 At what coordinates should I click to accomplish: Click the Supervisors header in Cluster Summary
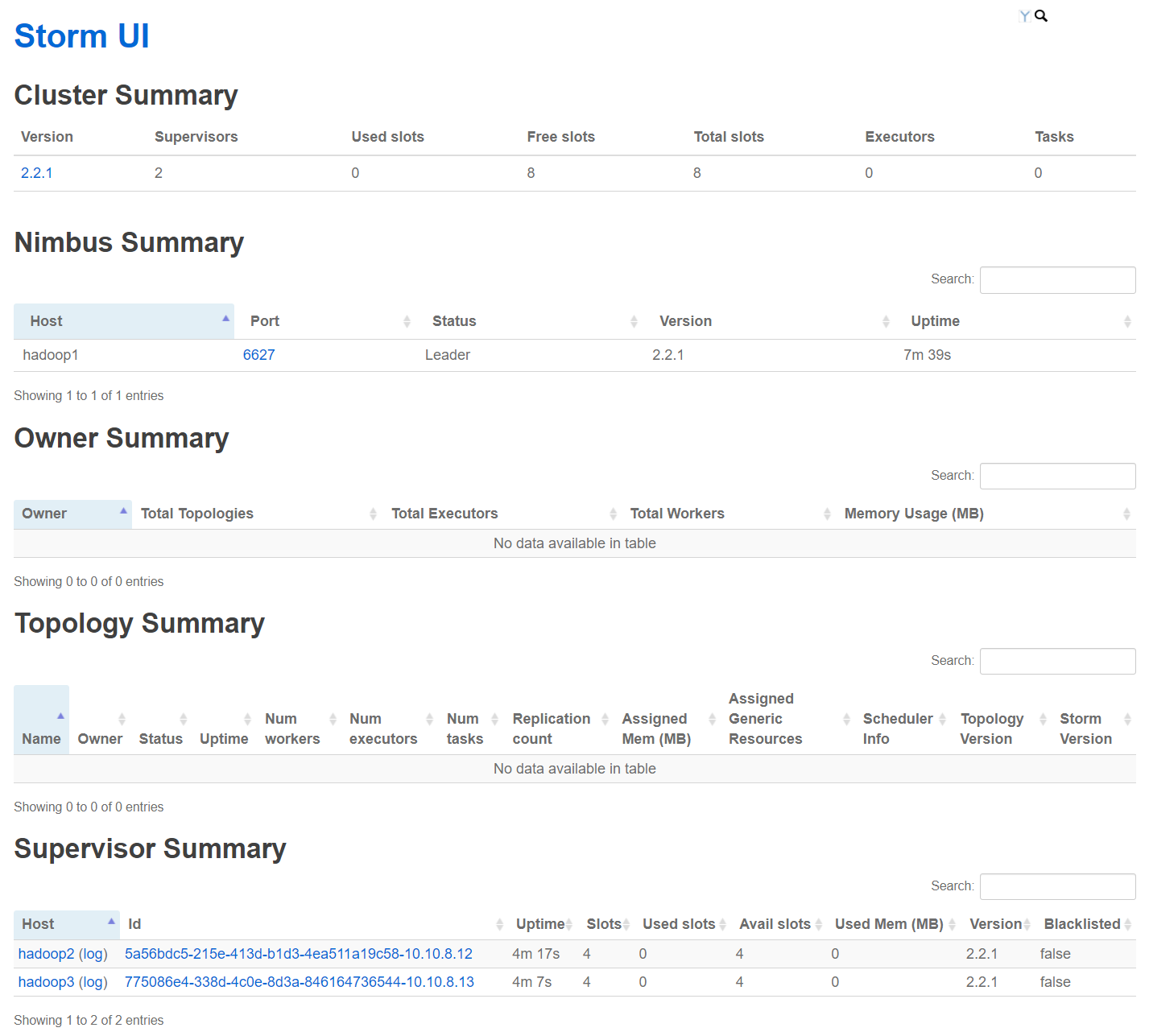(196, 137)
